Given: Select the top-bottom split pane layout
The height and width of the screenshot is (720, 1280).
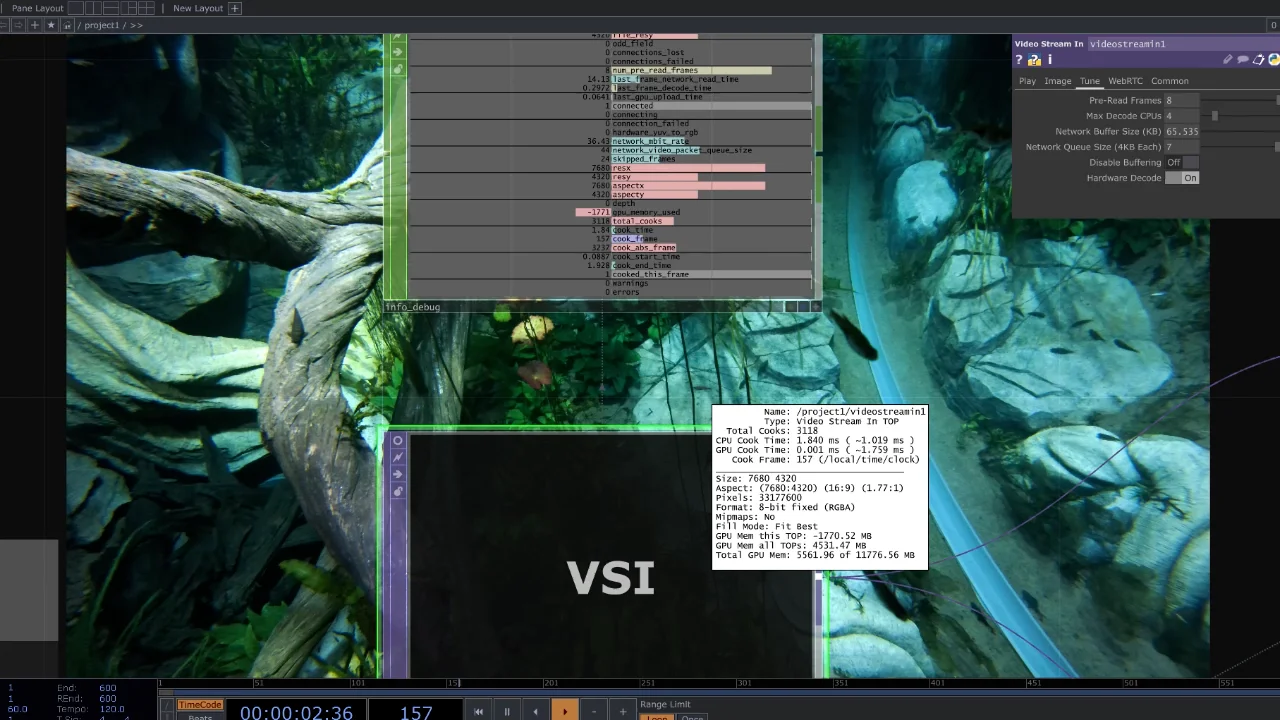Looking at the screenshot, I should click(111, 8).
